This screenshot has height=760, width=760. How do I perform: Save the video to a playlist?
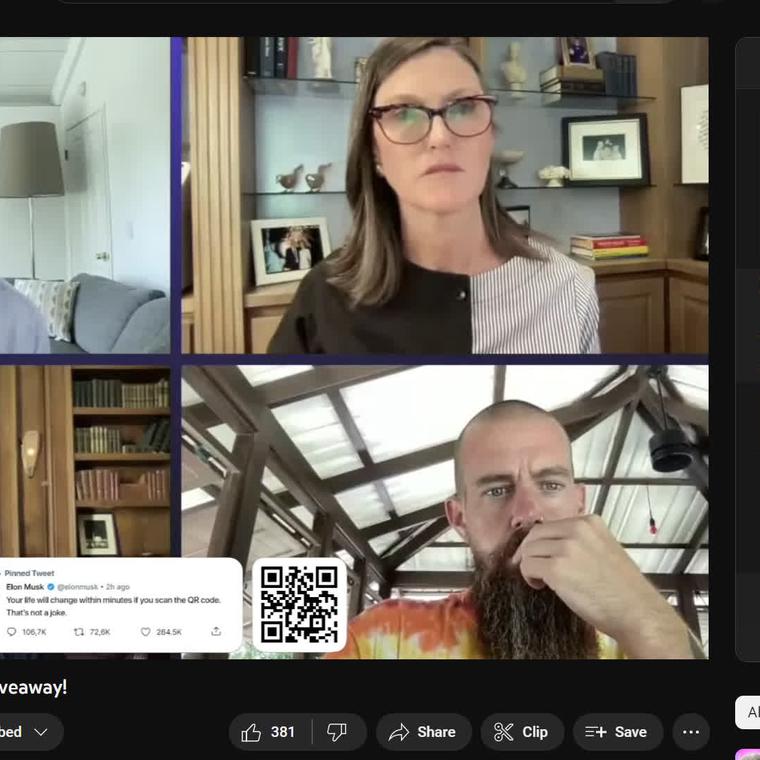coord(617,732)
